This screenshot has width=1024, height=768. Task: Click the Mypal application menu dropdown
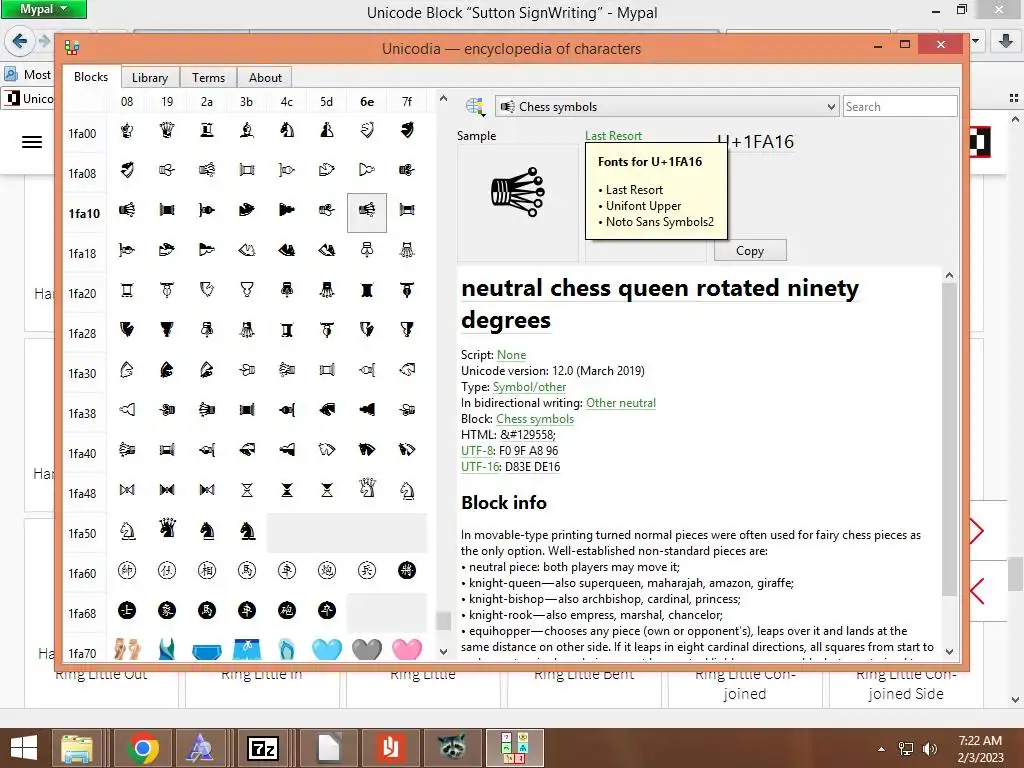tap(43, 9)
